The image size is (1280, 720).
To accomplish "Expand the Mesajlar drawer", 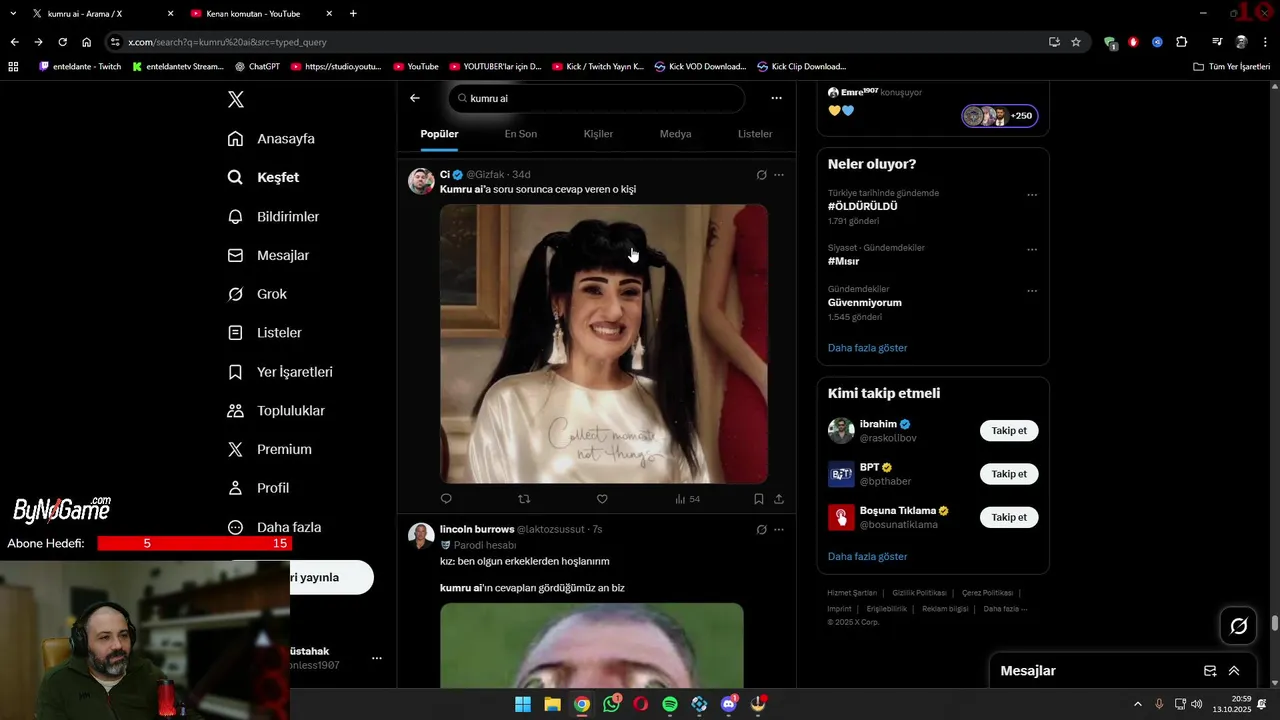I will (x=1234, y=671).
